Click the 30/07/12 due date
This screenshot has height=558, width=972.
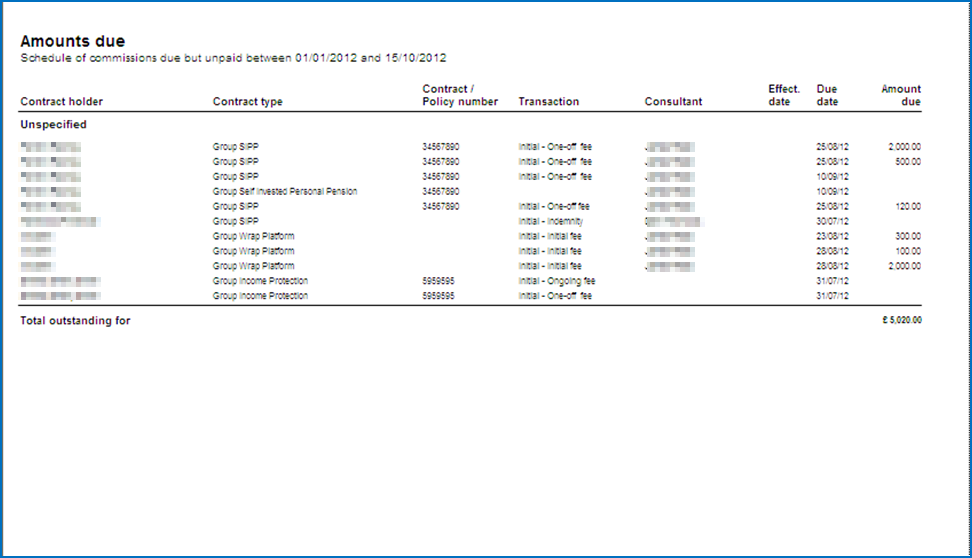pyautogui.click(x=833, y=221)
